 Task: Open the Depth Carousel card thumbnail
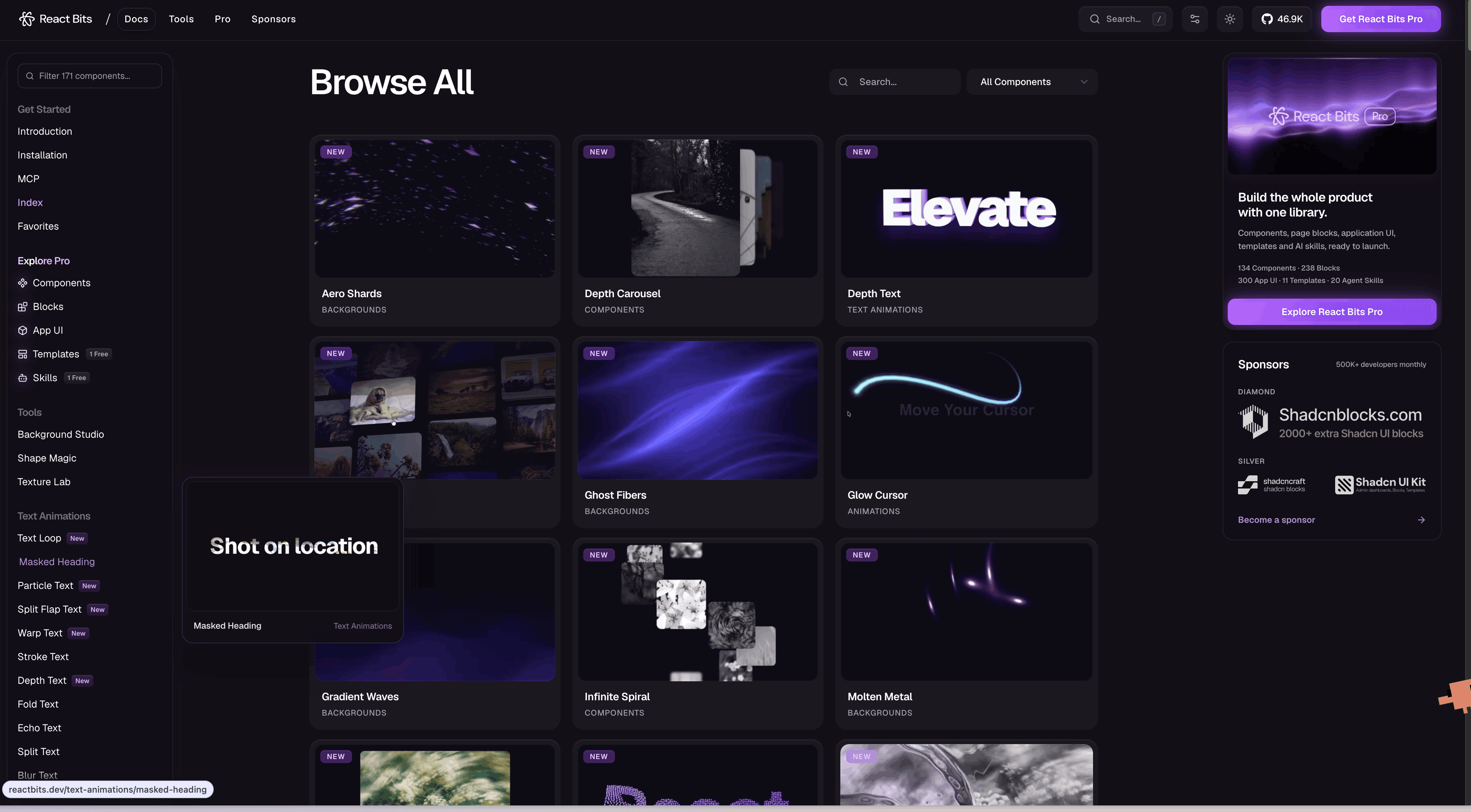(697, 208)
